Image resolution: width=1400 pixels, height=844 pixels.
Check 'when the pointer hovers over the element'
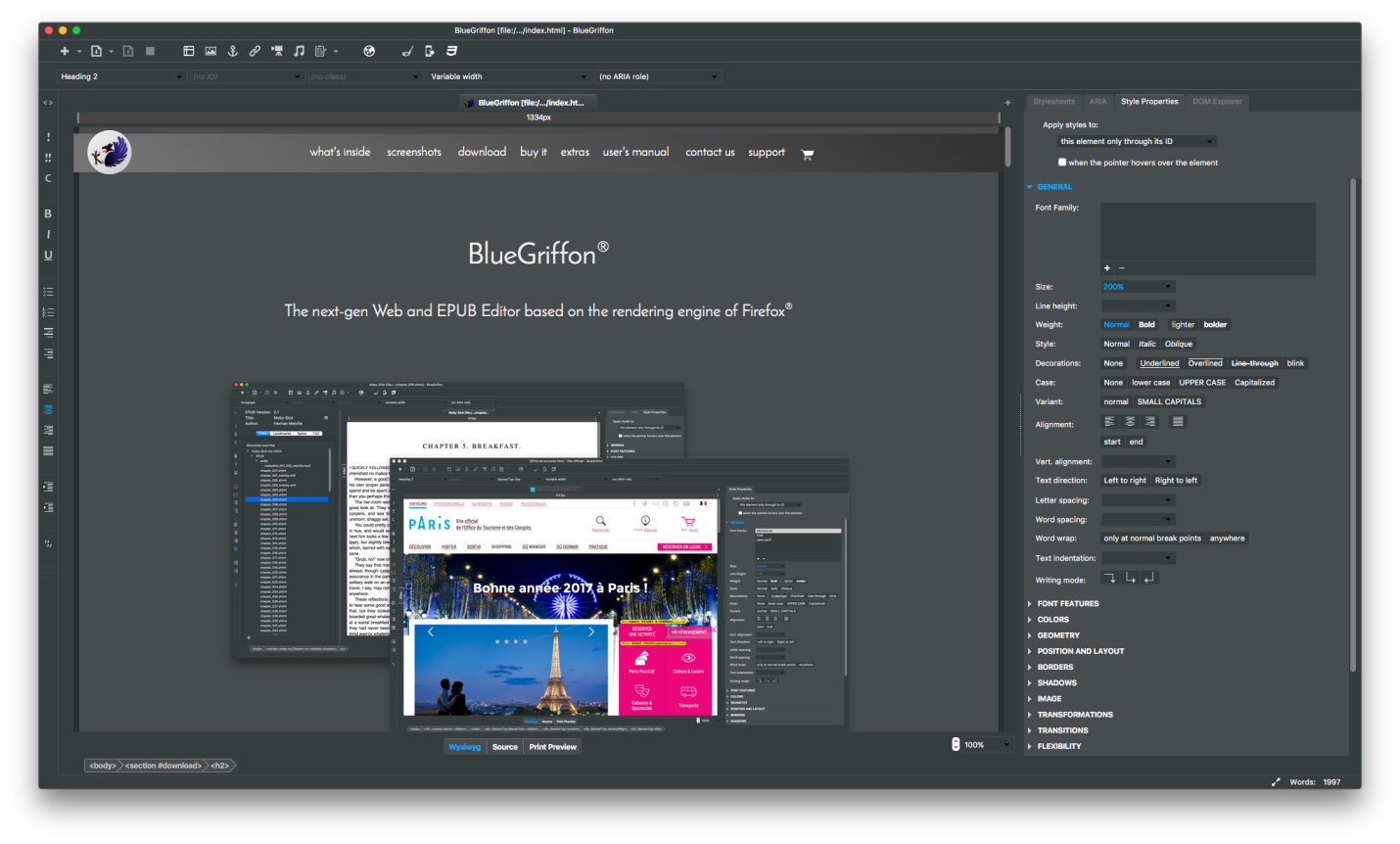pos(1062,162)
